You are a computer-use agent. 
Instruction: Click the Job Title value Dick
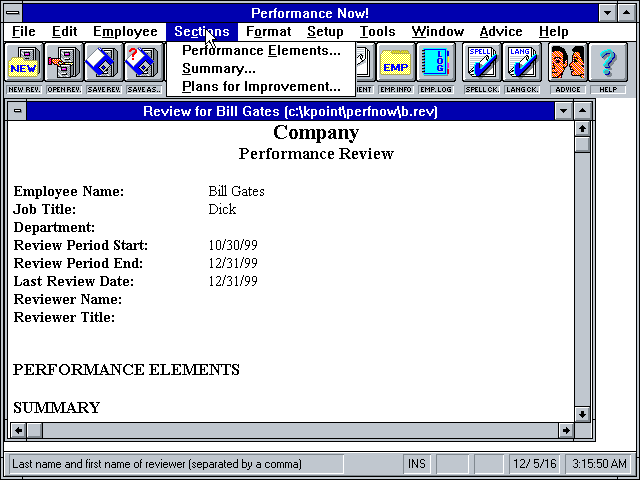pos(222,209)
